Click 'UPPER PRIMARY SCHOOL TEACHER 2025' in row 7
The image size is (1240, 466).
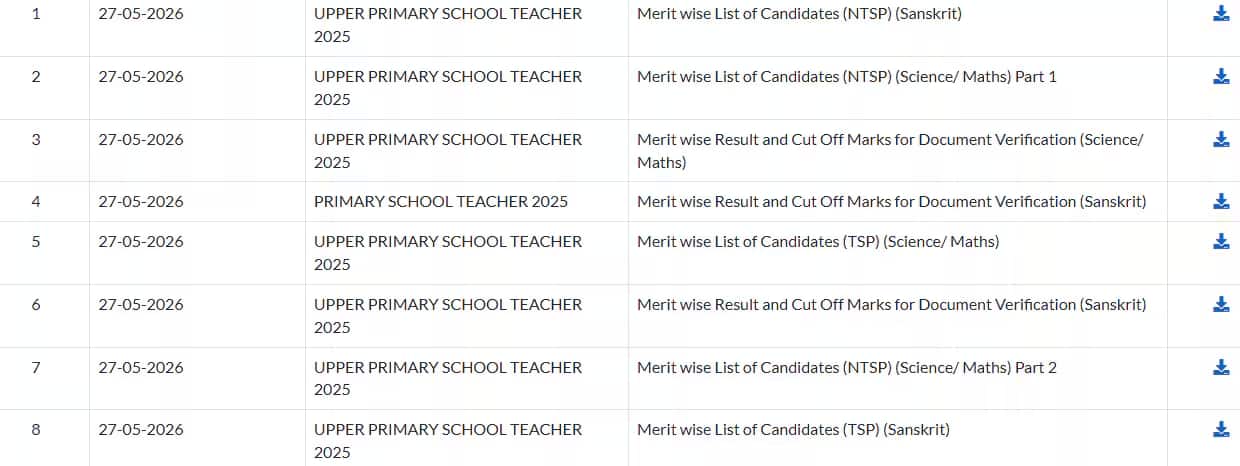pyautogui.click(x=448, y=378)
